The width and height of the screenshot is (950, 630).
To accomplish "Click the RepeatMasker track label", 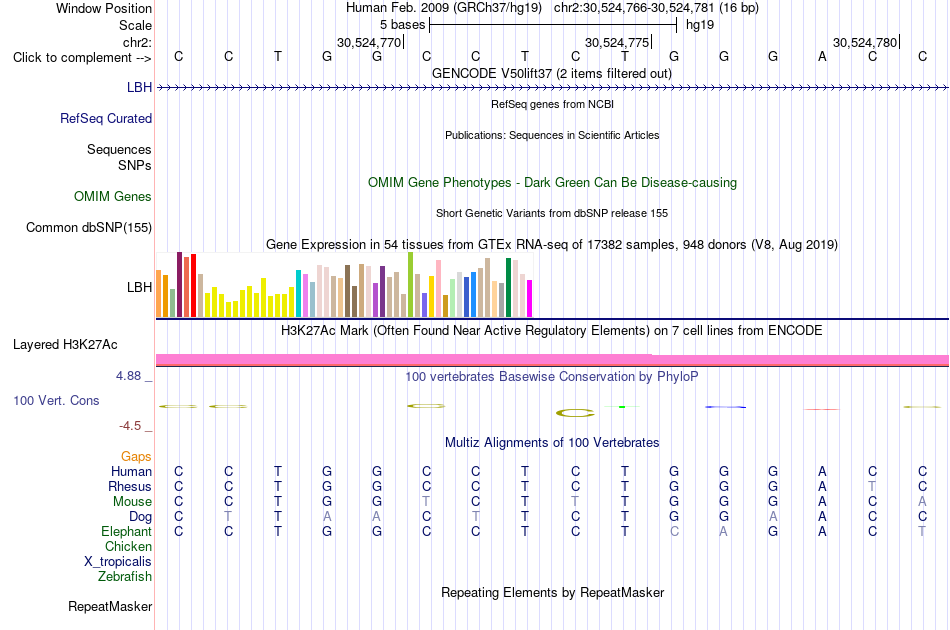I will point(110,606).
